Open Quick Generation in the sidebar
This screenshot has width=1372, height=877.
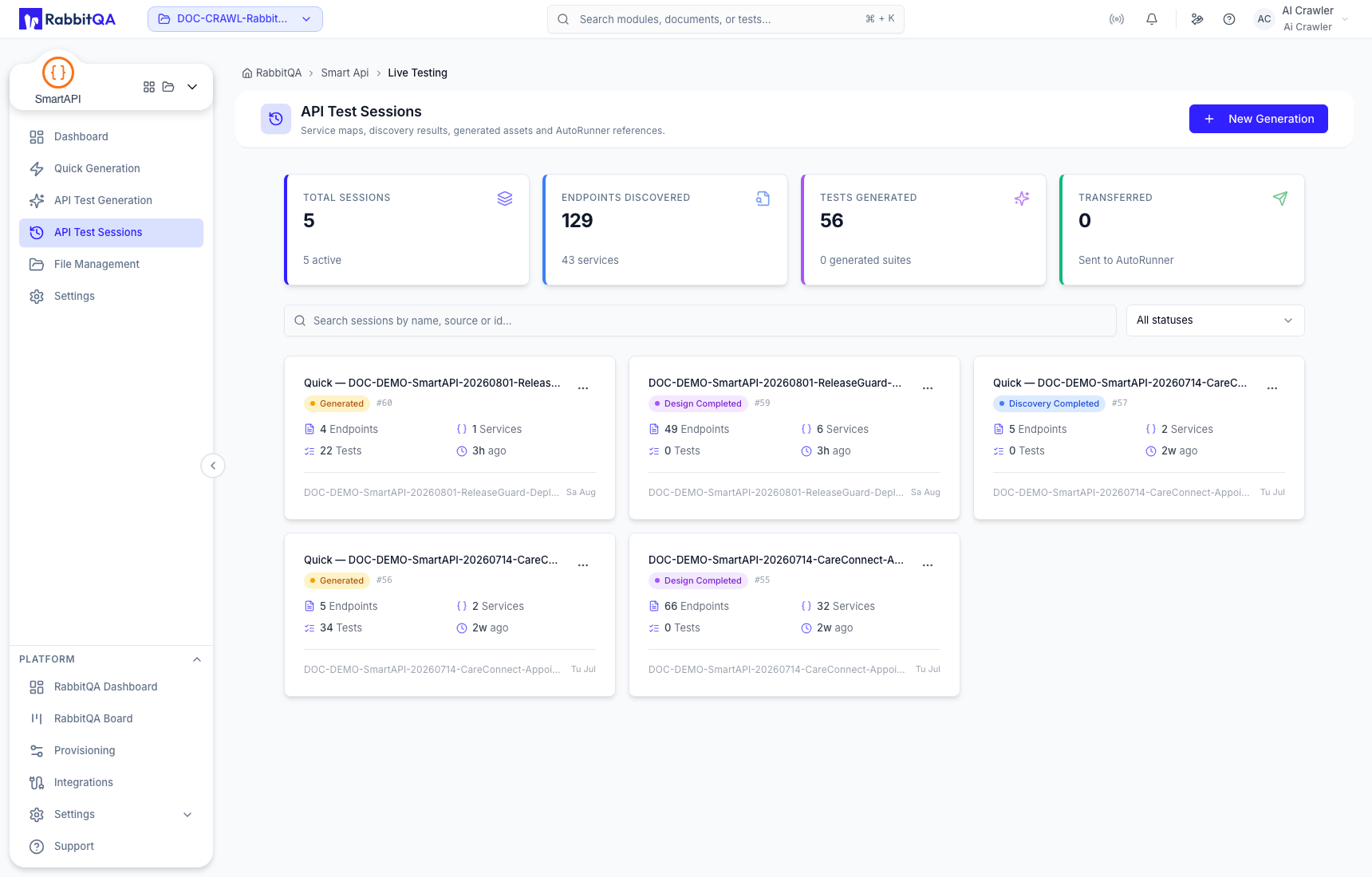pyautogui.click(x=111, y=169)
